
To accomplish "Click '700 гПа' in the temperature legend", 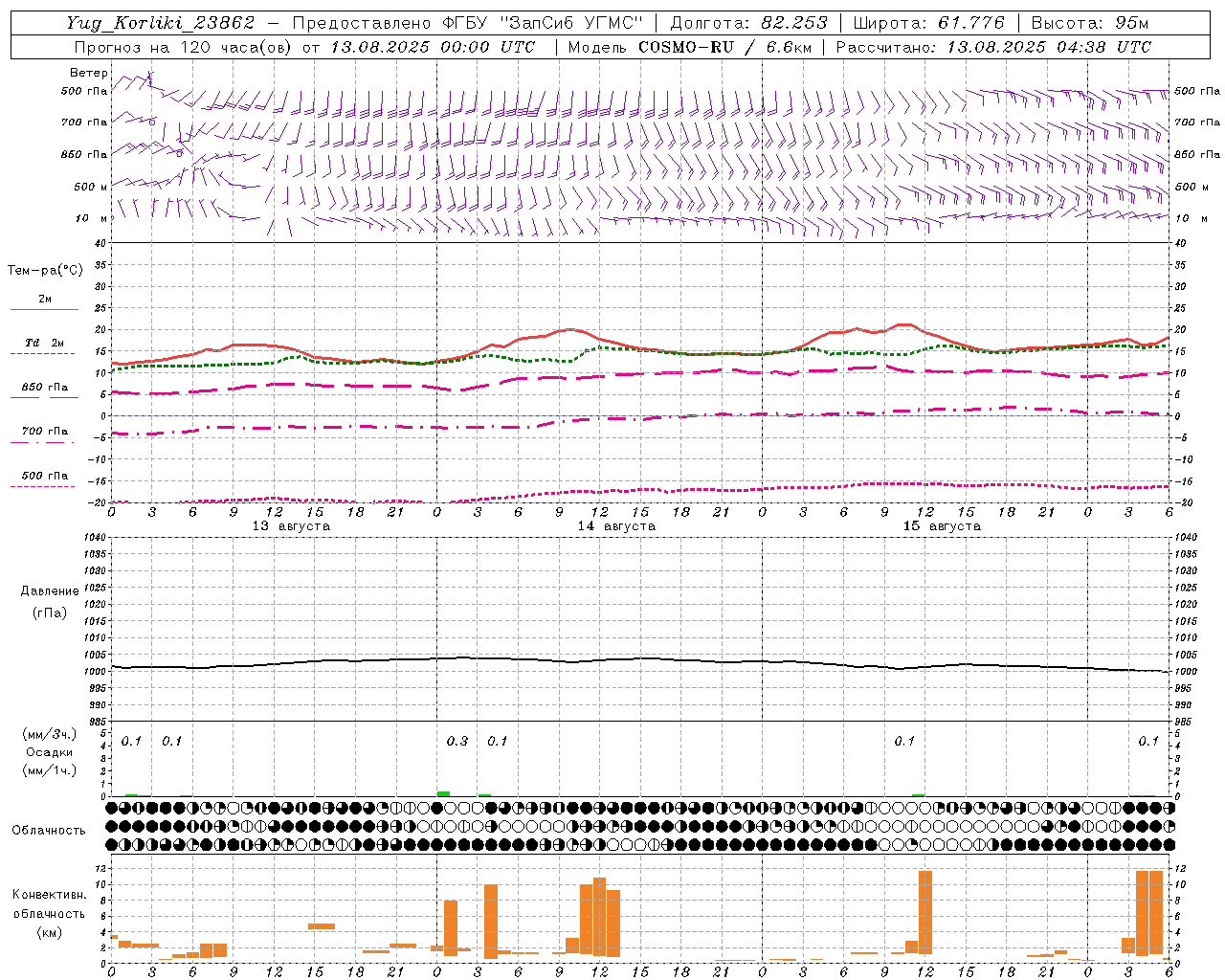I will [45, 432].
